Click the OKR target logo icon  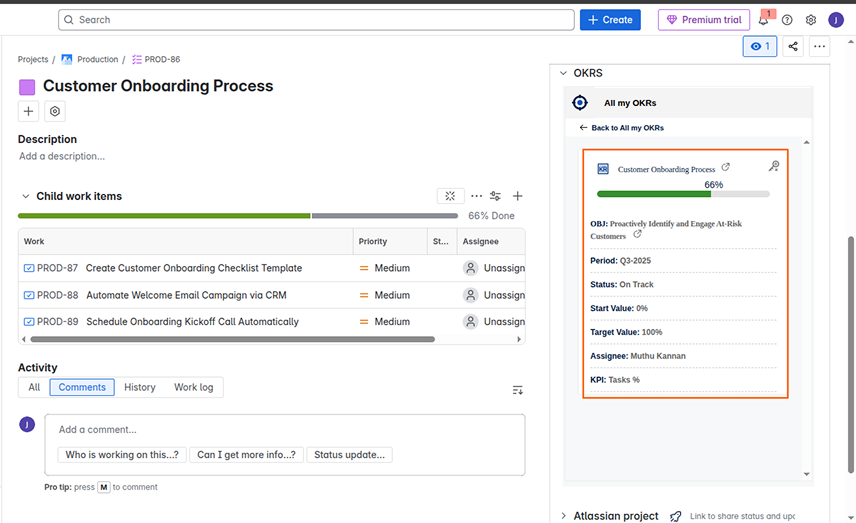tap(580, 103)
